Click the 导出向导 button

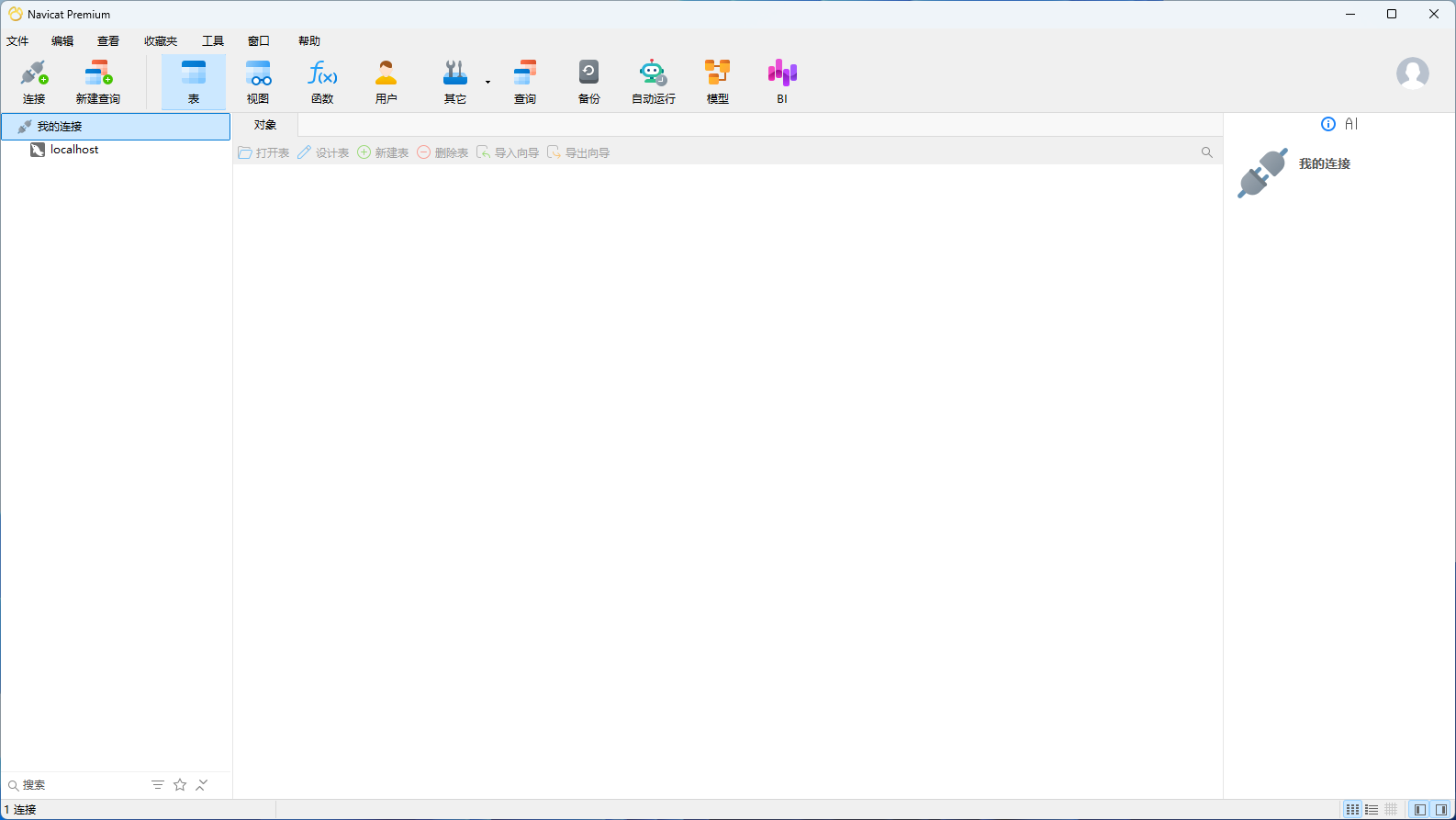(x=578, y=152)
